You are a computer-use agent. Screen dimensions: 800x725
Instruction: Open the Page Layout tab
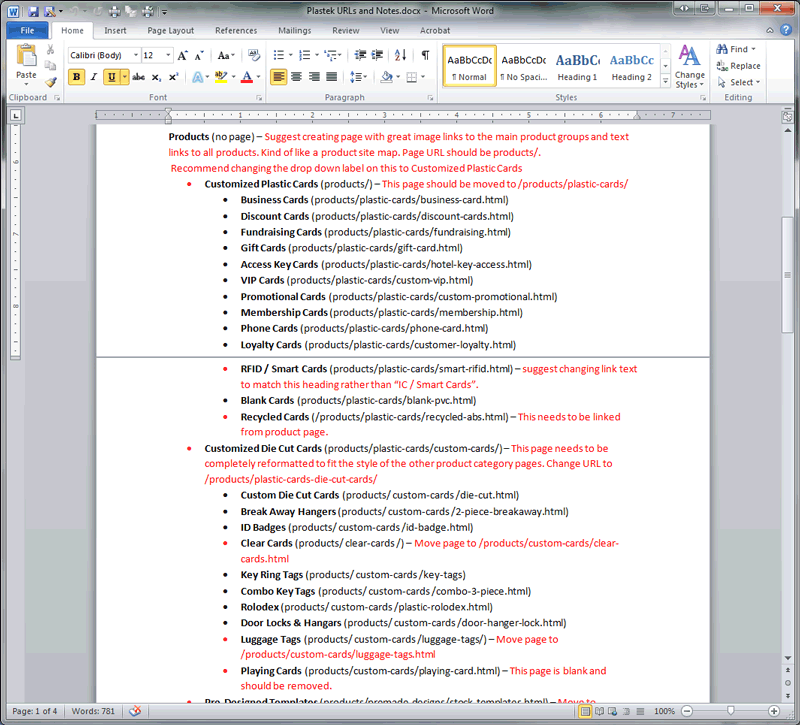[x=170, y=31]
